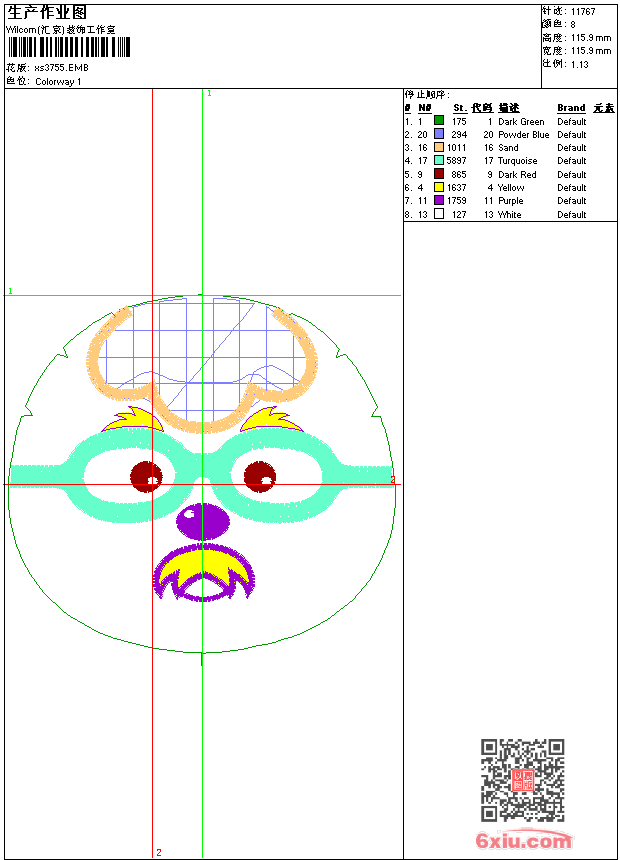Select the Powder Blue color swatch
Screen dimensions: 620x860
[x=439, y=134]
